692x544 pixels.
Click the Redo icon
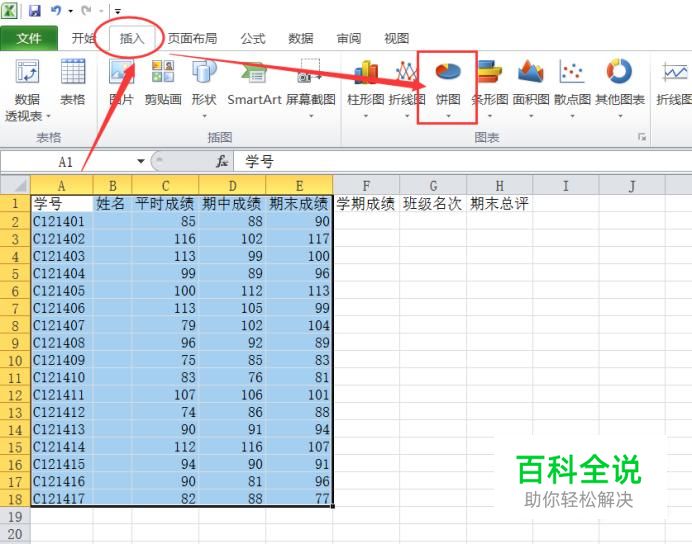(x=86, y=10)
